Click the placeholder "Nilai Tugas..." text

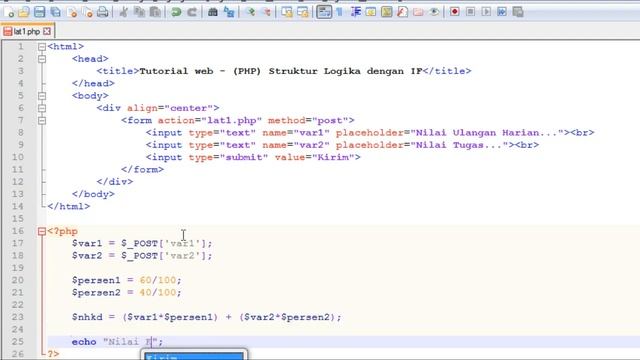pos(462,145)
